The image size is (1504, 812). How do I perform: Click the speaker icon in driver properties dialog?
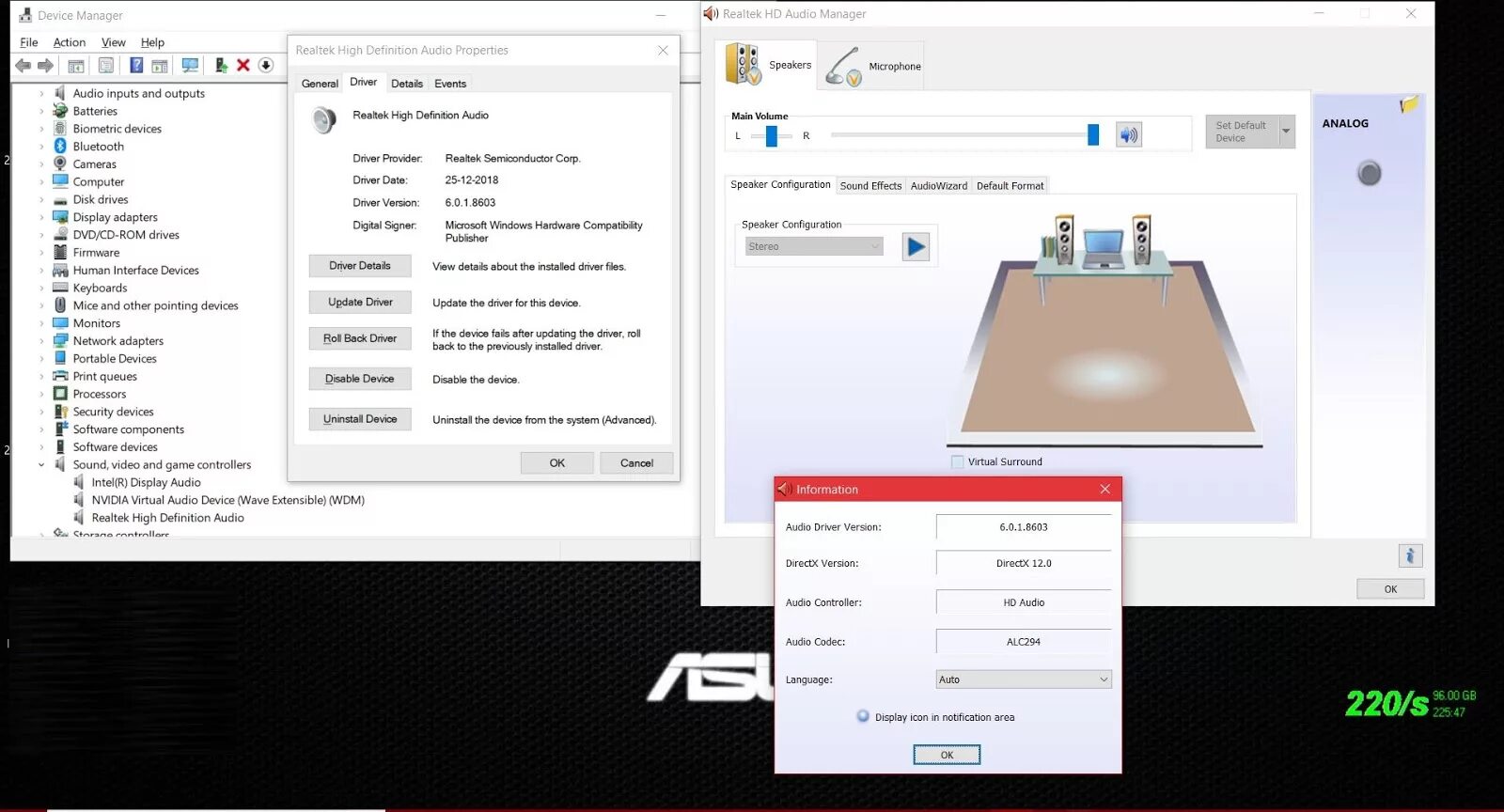[324, 120]
